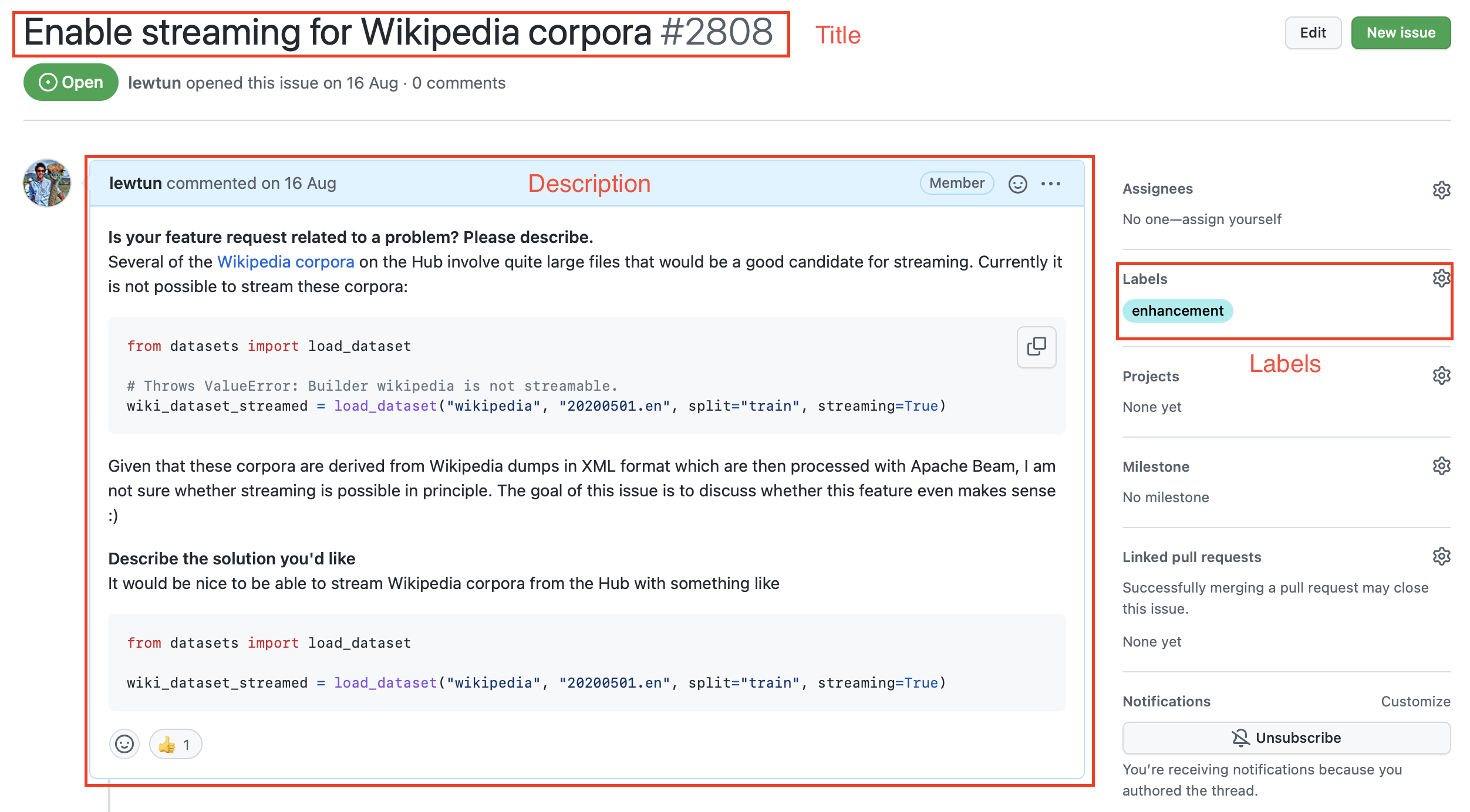
Task: Click the green New issue button
Action: click(x=1400, y=33)
